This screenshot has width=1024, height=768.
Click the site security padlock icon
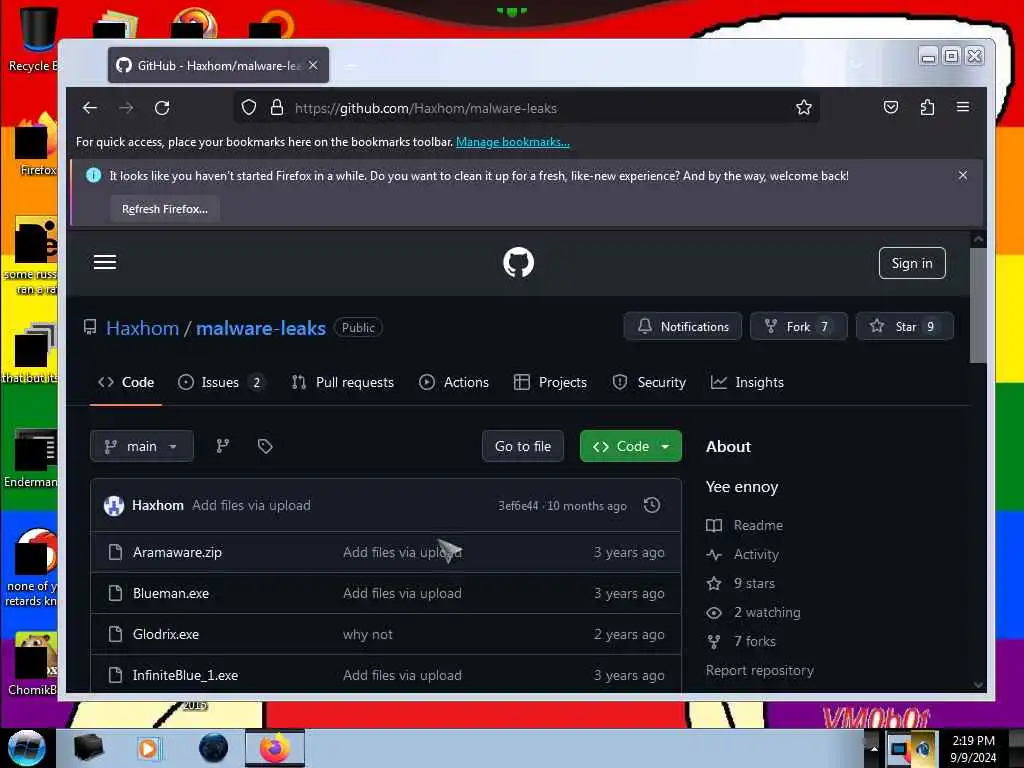(x=277, y=108)
